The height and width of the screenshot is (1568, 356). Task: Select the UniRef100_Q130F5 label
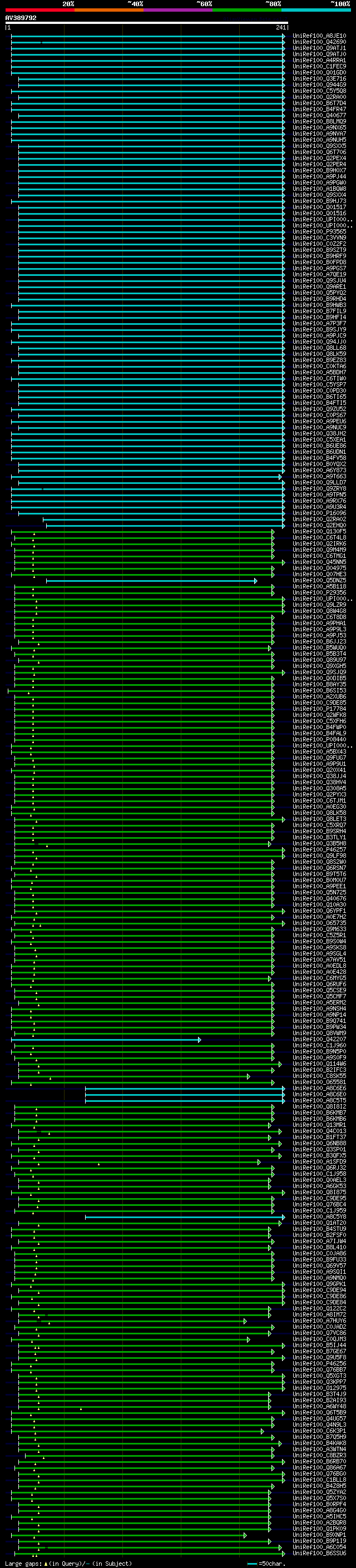tap(319, 531)
